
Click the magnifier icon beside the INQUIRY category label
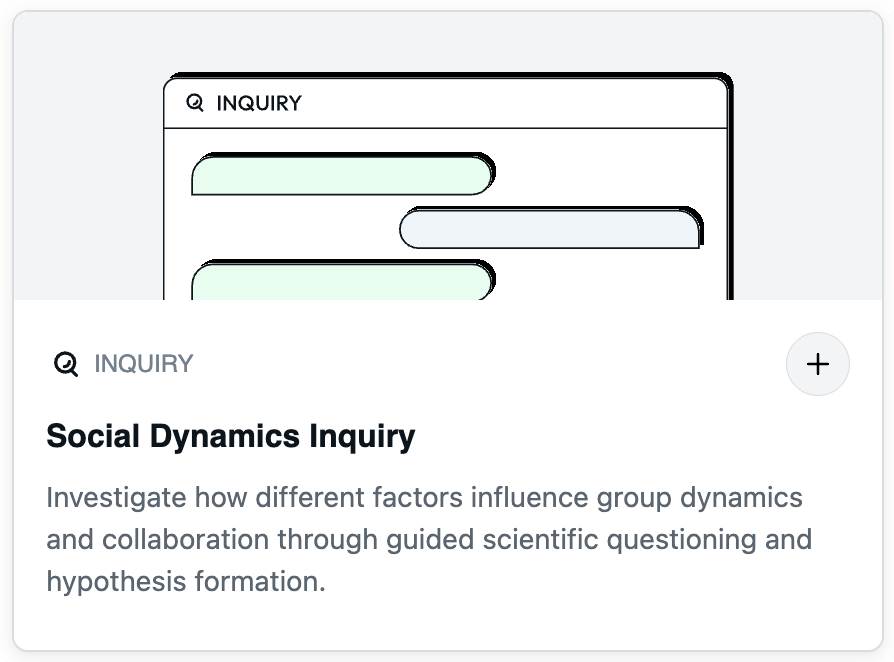point(66,364)
